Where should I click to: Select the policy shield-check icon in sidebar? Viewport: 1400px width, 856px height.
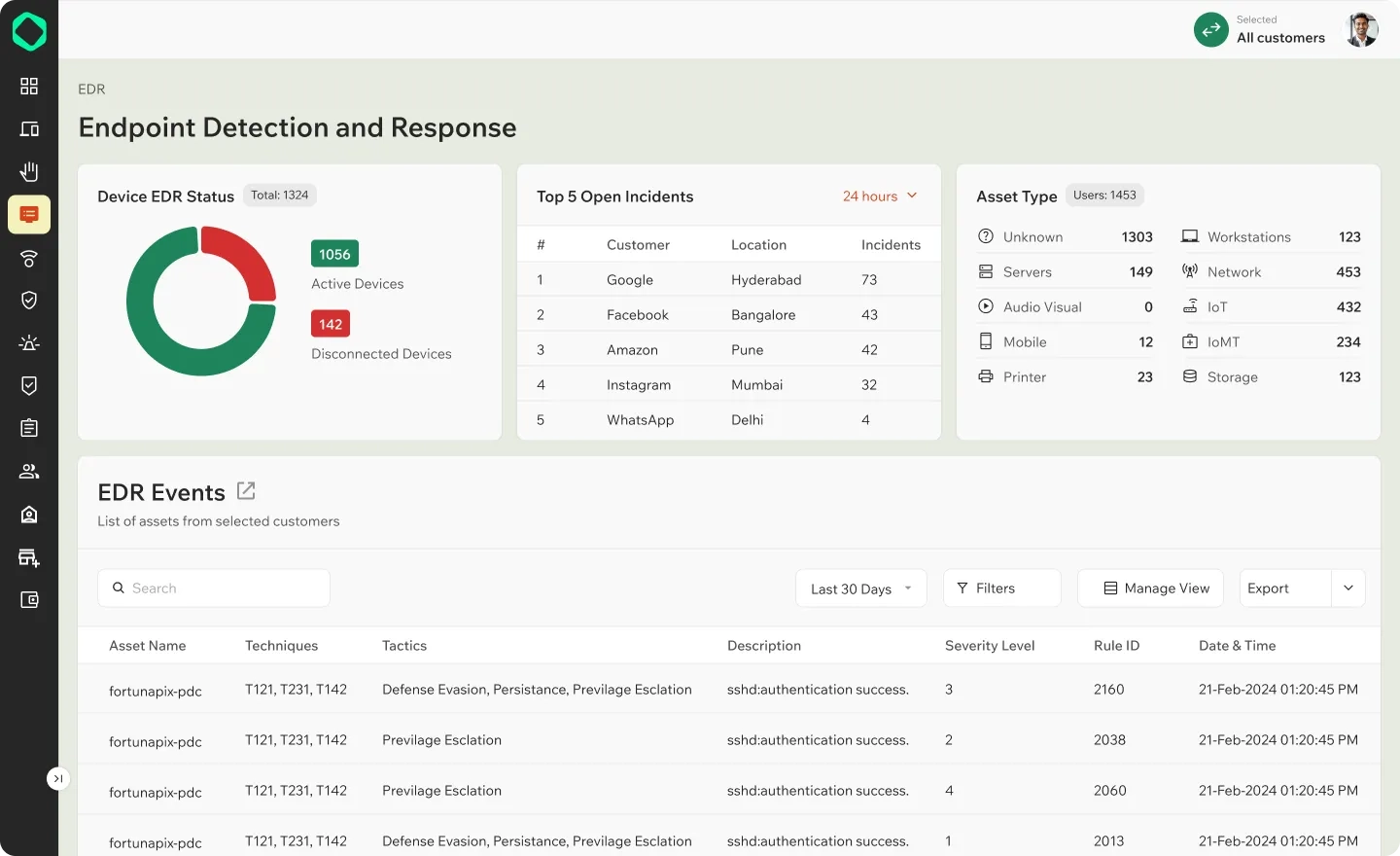pyautogui.click(x=29, y=385)
